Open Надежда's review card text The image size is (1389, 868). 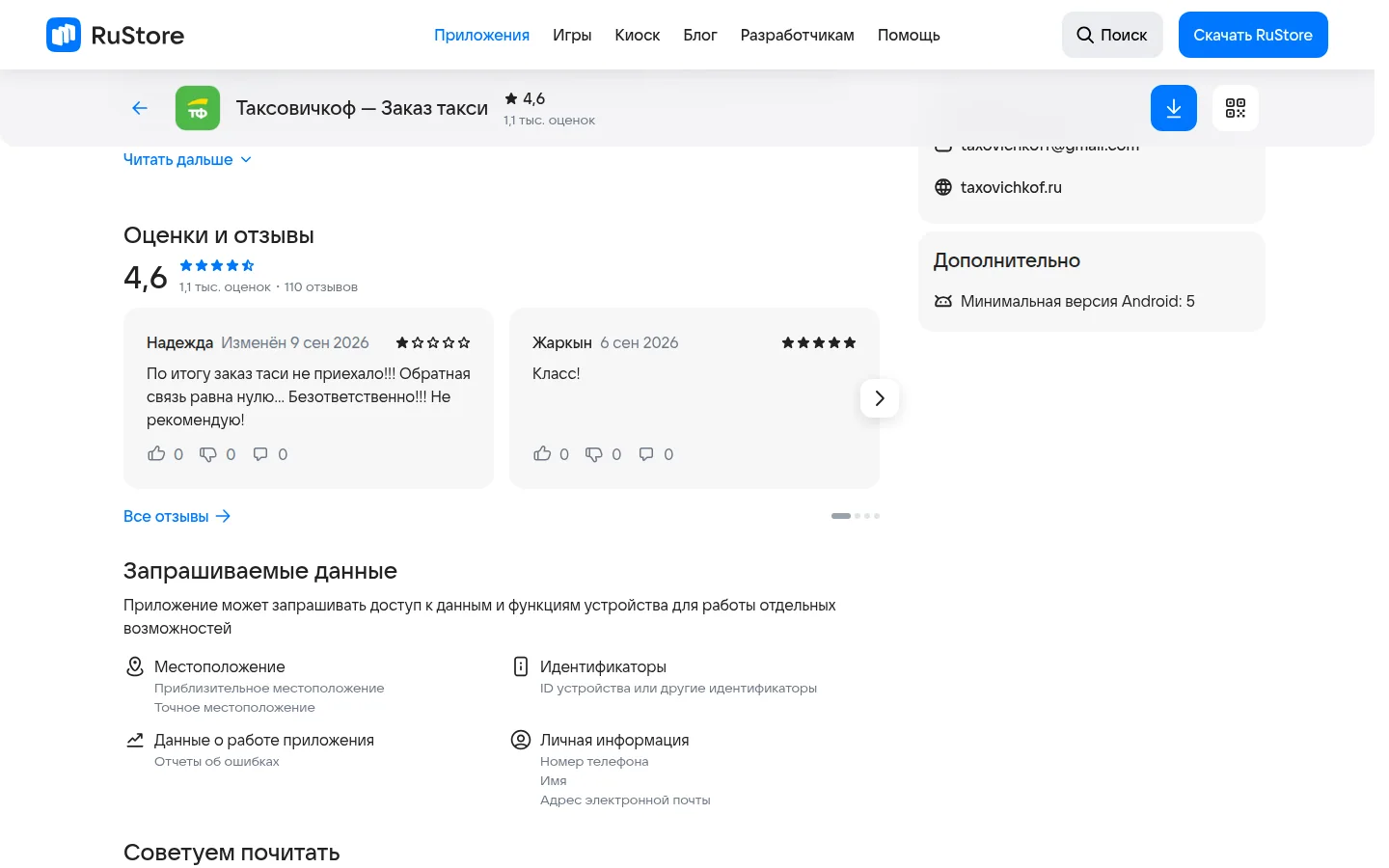(x=309, y=396)
